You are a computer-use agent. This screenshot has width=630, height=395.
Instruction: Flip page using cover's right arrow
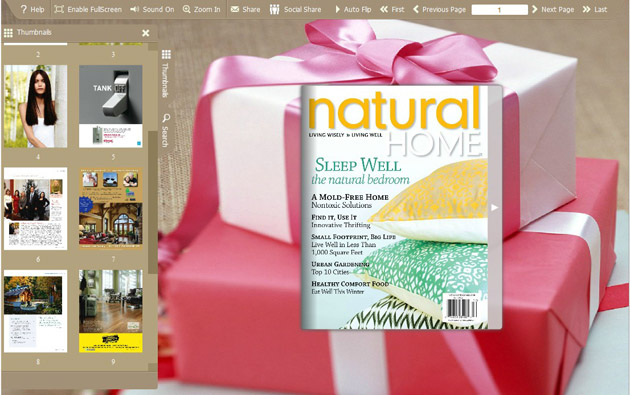click(495, 207)
